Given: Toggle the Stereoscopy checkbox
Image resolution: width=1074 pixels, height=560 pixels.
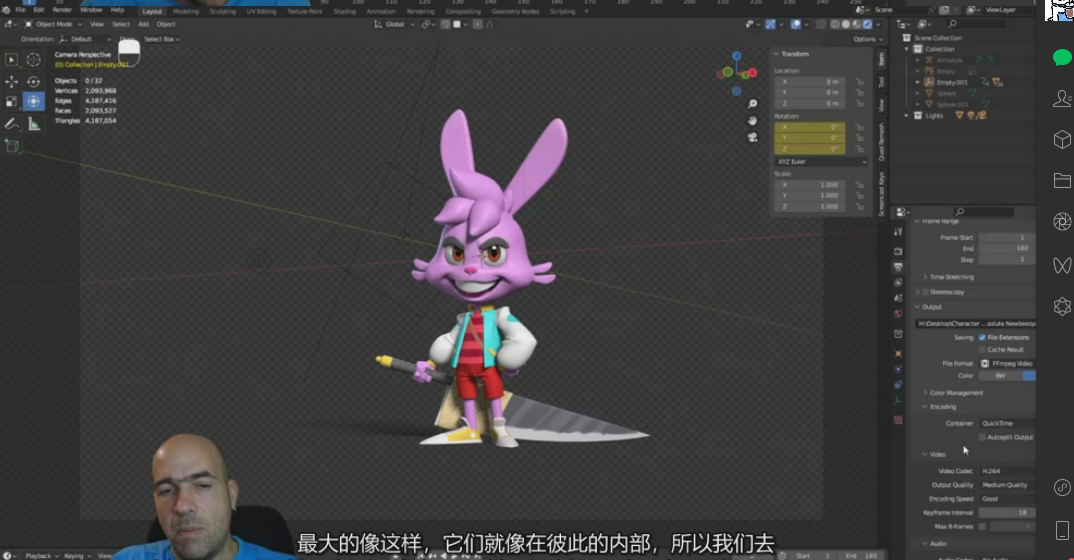Looking at the screenshot, I should pyautogui.click(x=925, y=292).
